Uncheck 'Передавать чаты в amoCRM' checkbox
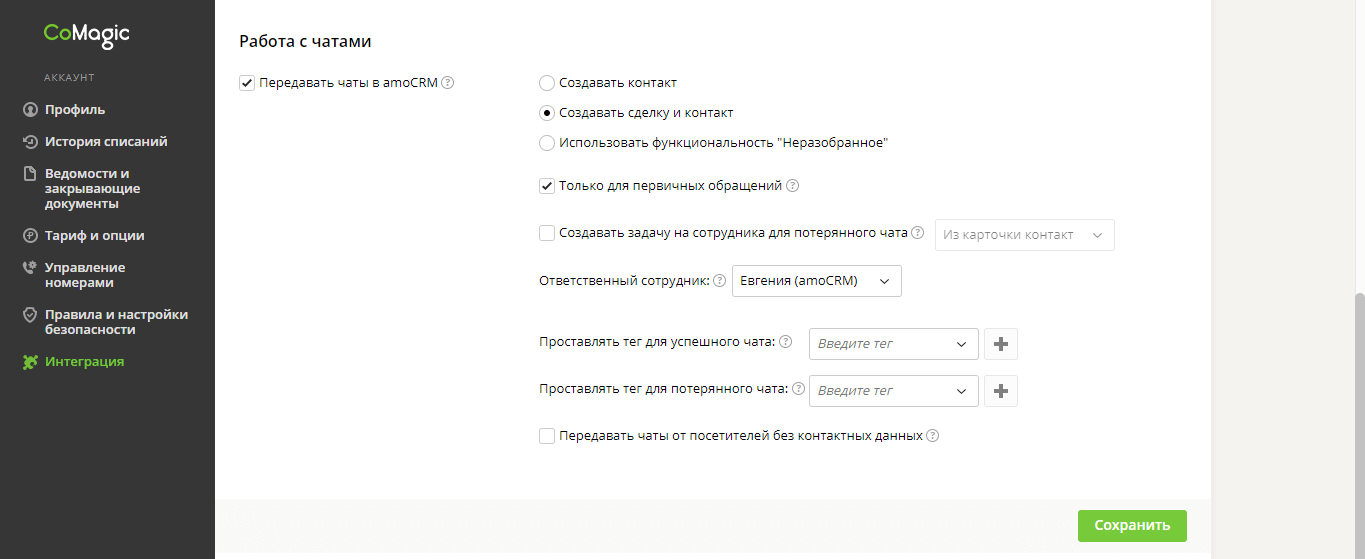The width and height of the screenshot is (1365, 559). click(247, 83)
